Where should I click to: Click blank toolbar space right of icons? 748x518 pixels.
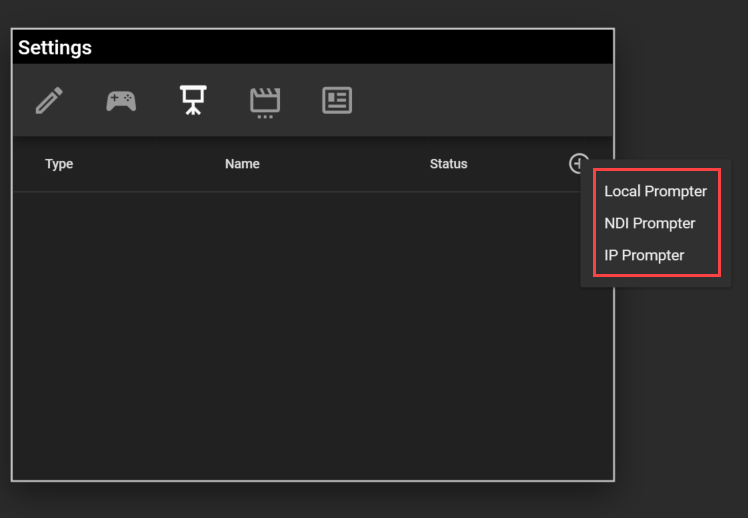pos(480,100)
